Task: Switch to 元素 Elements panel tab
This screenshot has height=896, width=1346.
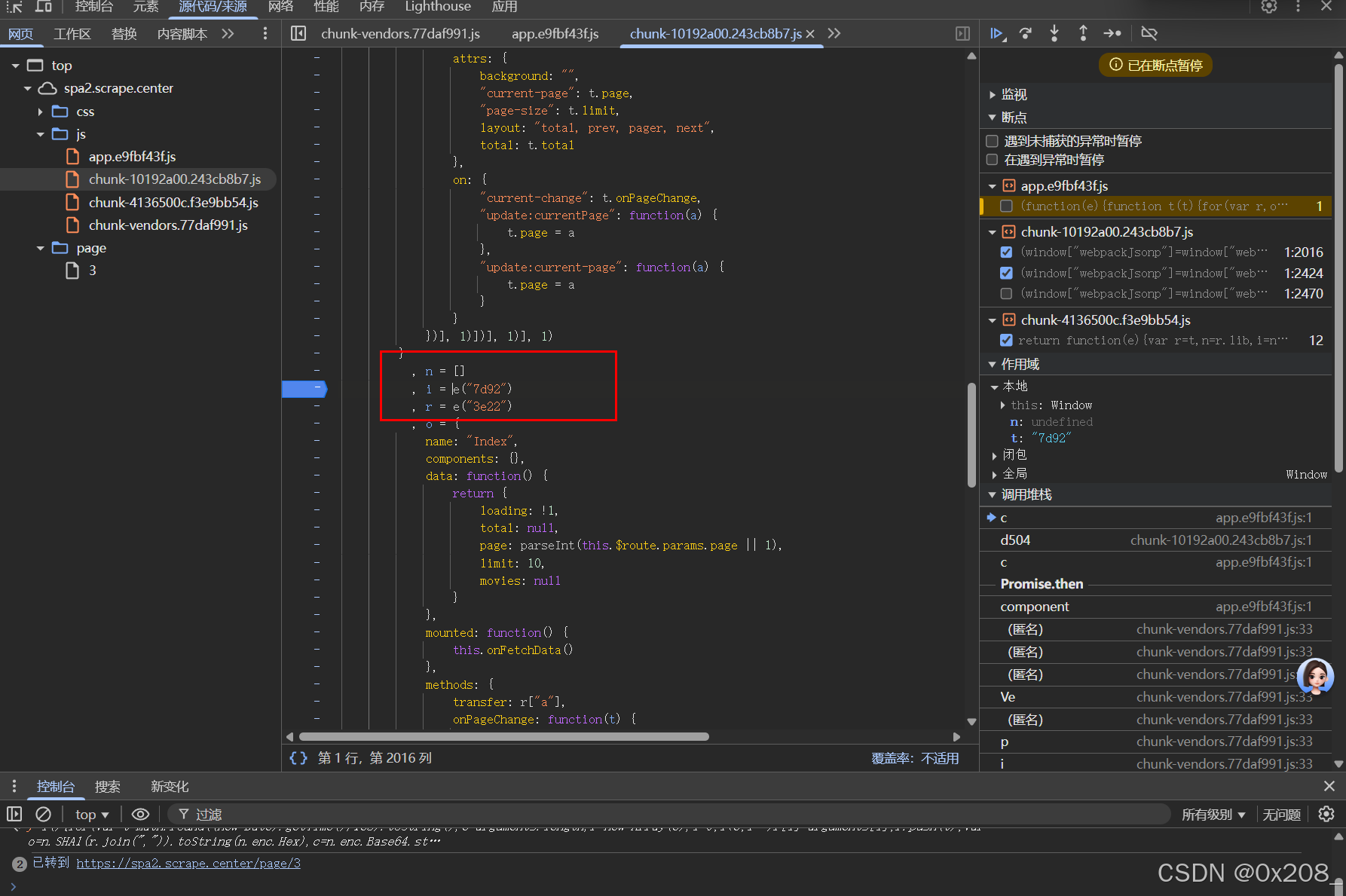Action: click(x=145, y=7)
